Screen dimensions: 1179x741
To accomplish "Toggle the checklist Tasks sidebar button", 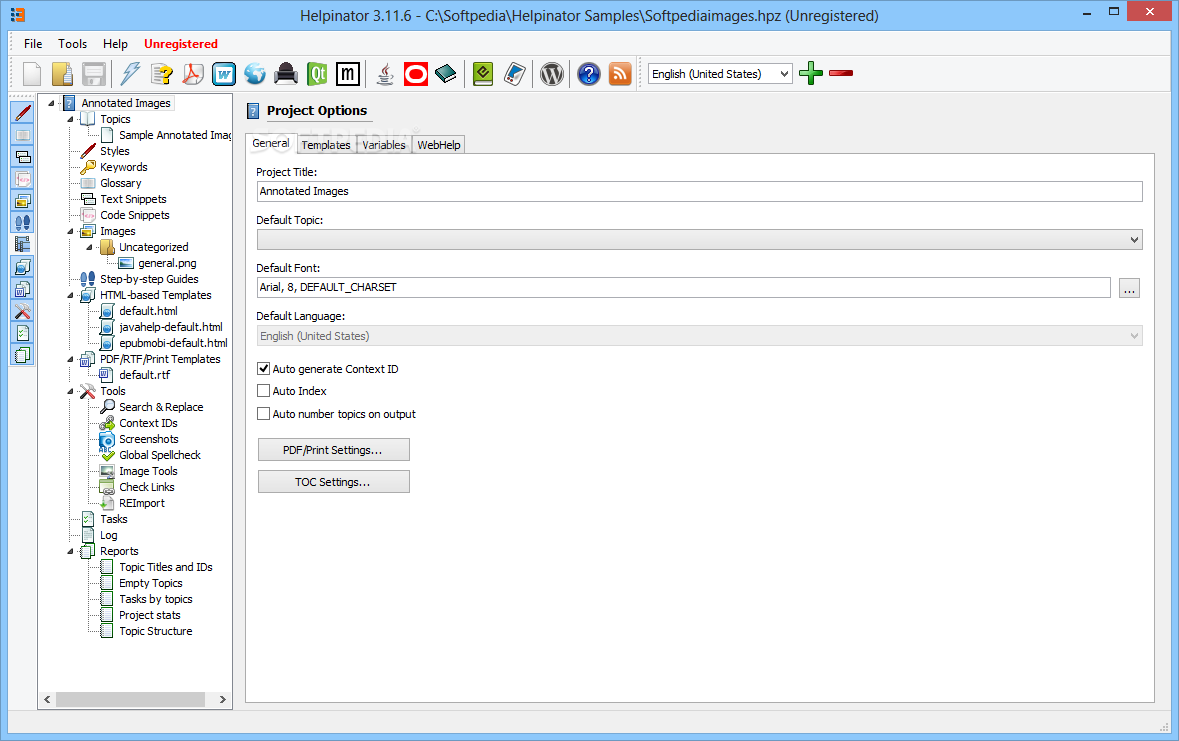I will pos(23,333).
